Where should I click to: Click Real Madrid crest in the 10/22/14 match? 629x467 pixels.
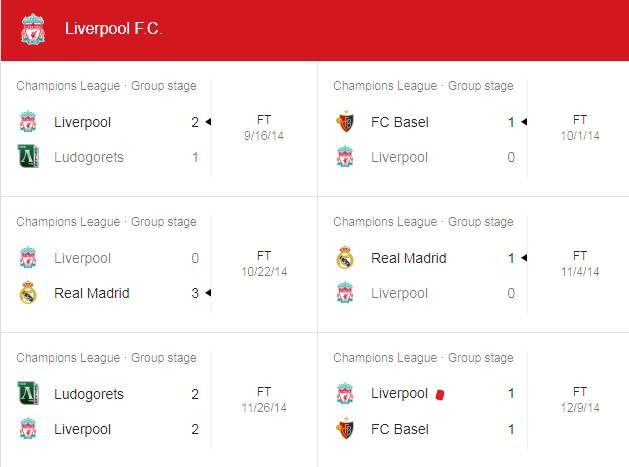point(28,292)
